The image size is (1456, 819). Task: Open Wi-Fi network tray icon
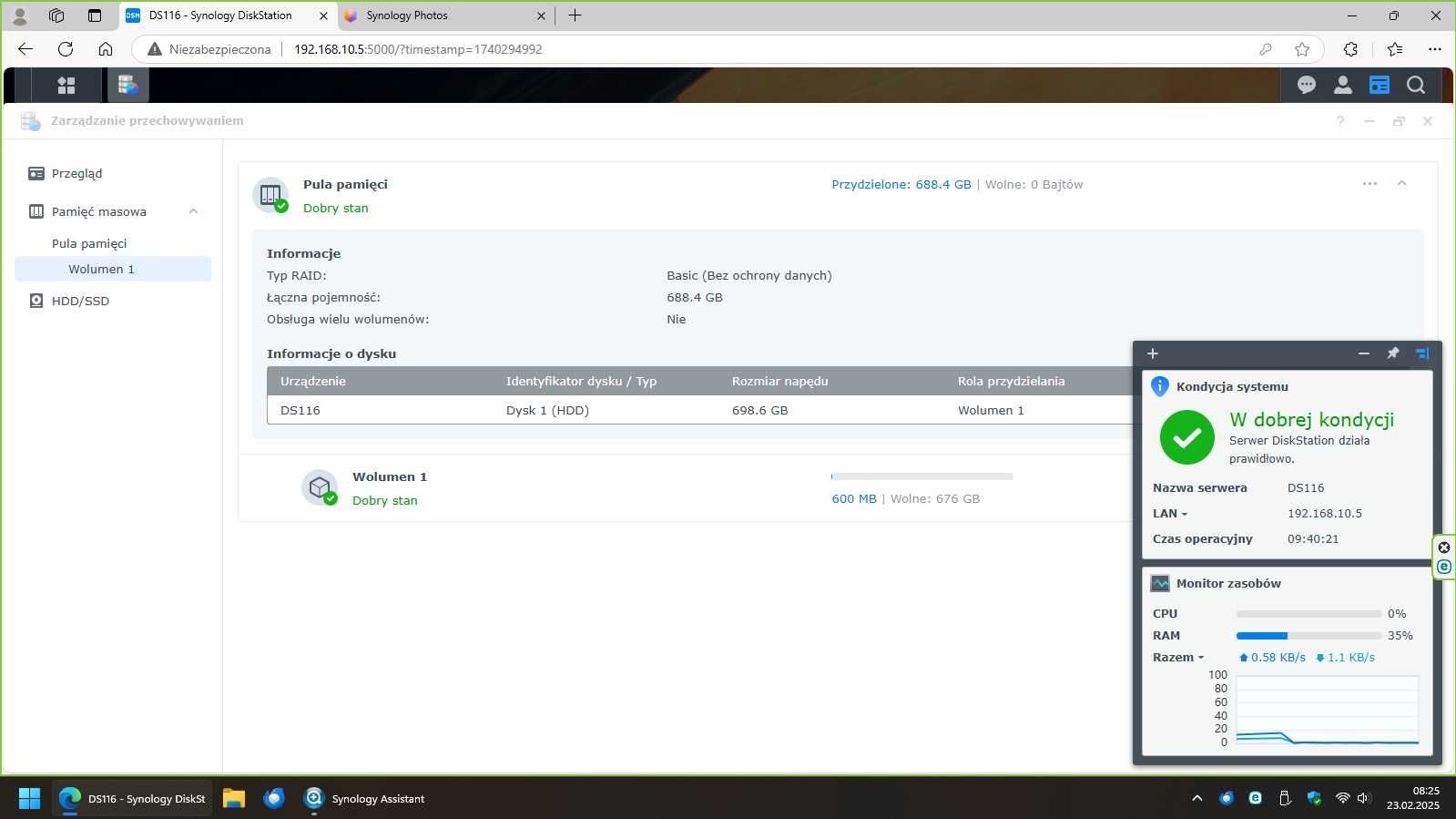[x=1342, y=798]
